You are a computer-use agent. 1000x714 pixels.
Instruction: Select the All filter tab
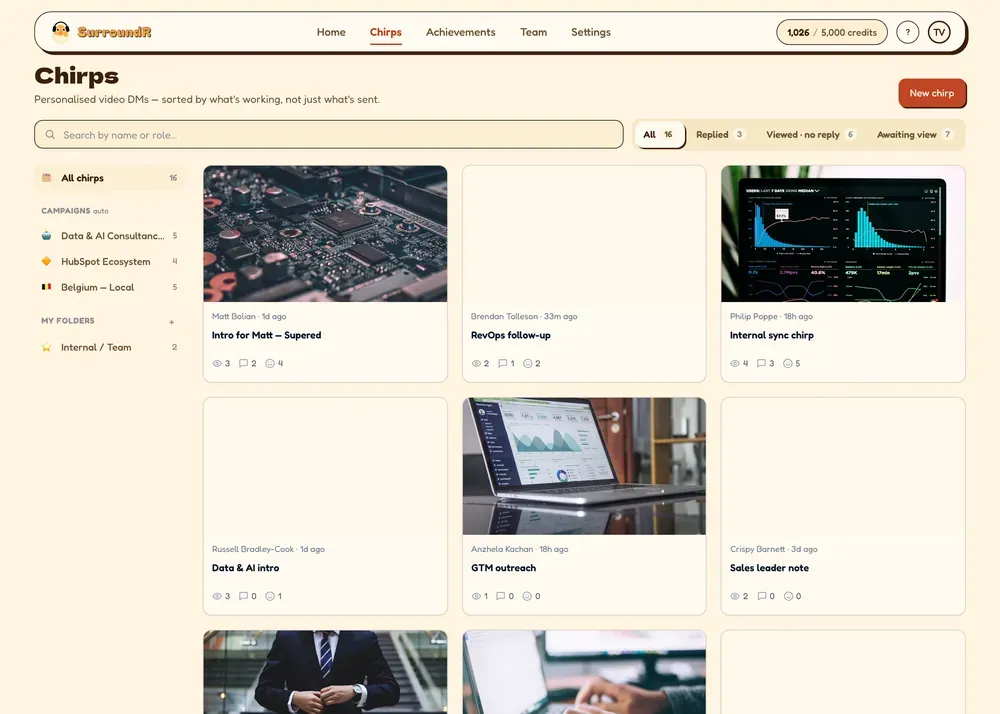(x=659, y=135)
